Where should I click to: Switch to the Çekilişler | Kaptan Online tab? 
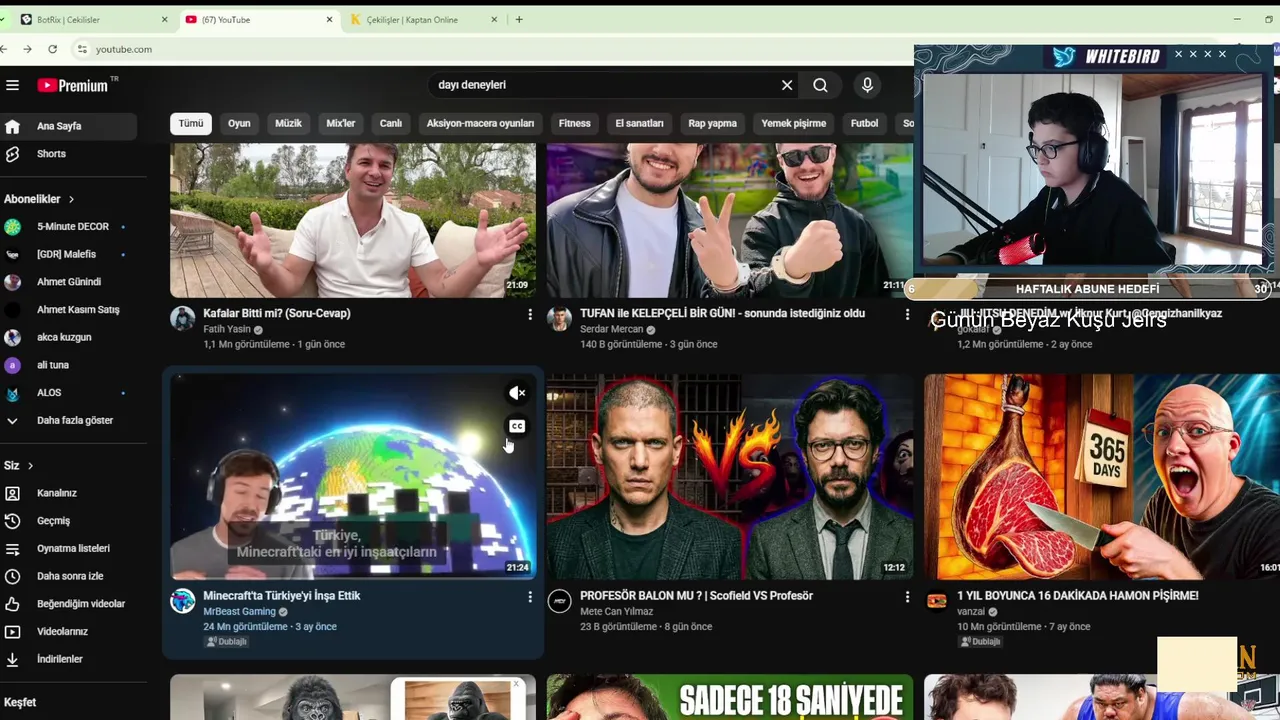(424, 20)
